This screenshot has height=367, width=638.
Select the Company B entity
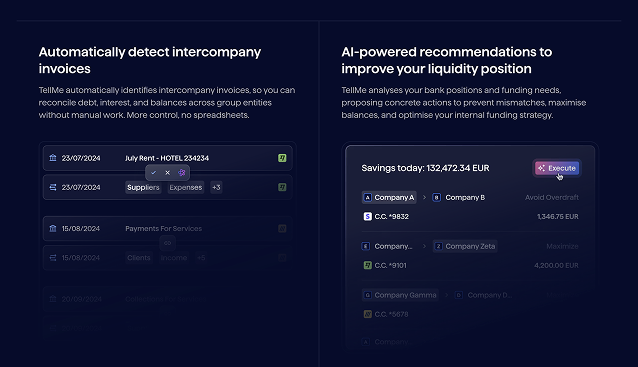(459, 197)
